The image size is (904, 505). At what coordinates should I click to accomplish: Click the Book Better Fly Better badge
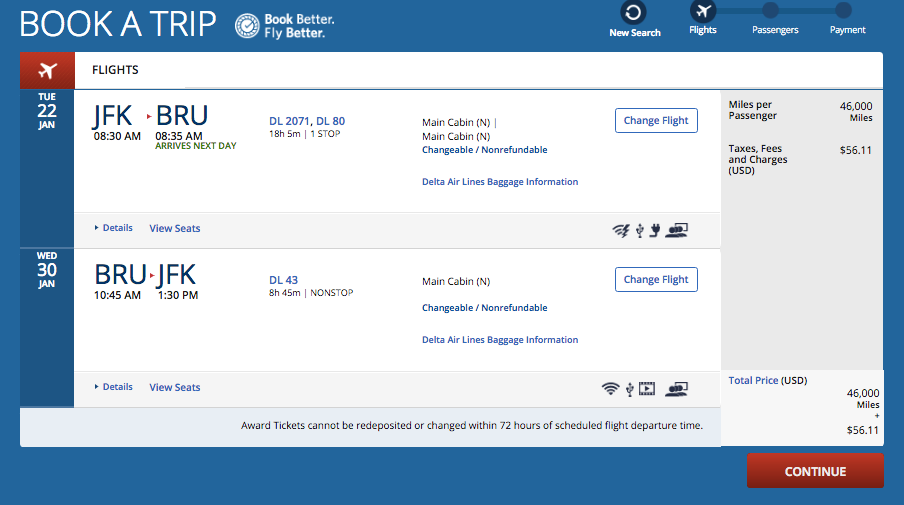tap(285, 26)
